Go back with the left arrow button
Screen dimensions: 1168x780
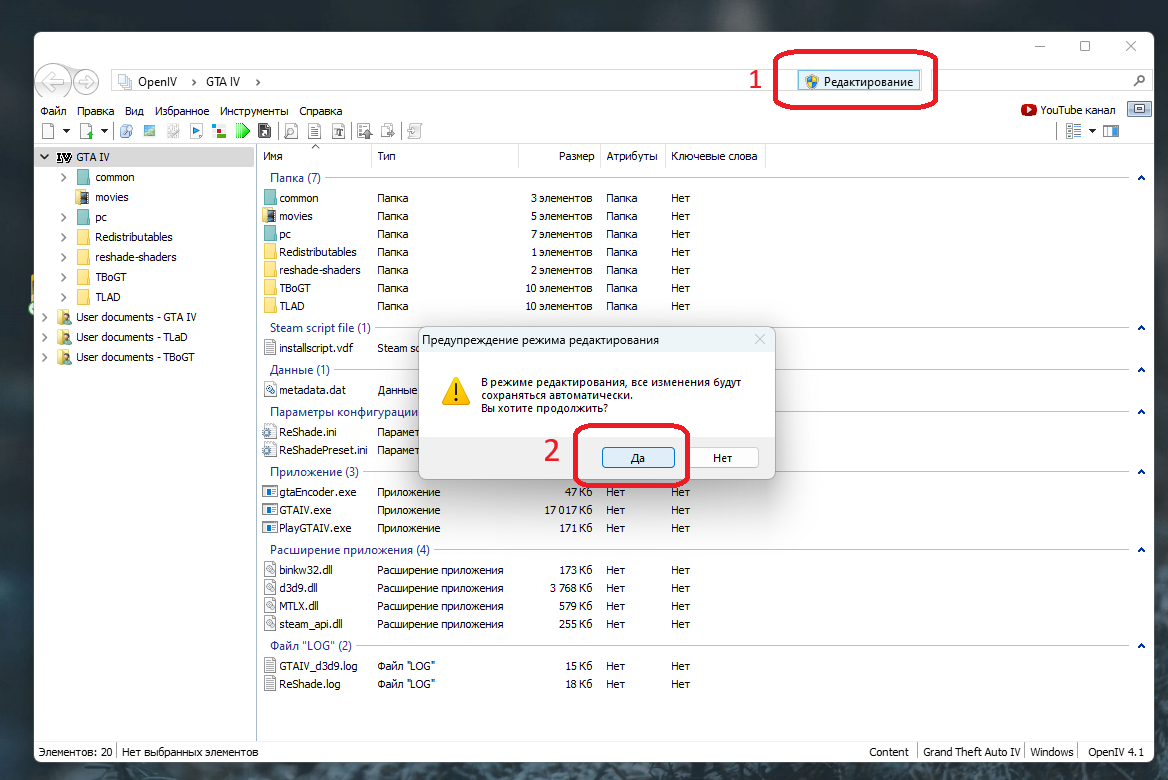pos(53,81)
